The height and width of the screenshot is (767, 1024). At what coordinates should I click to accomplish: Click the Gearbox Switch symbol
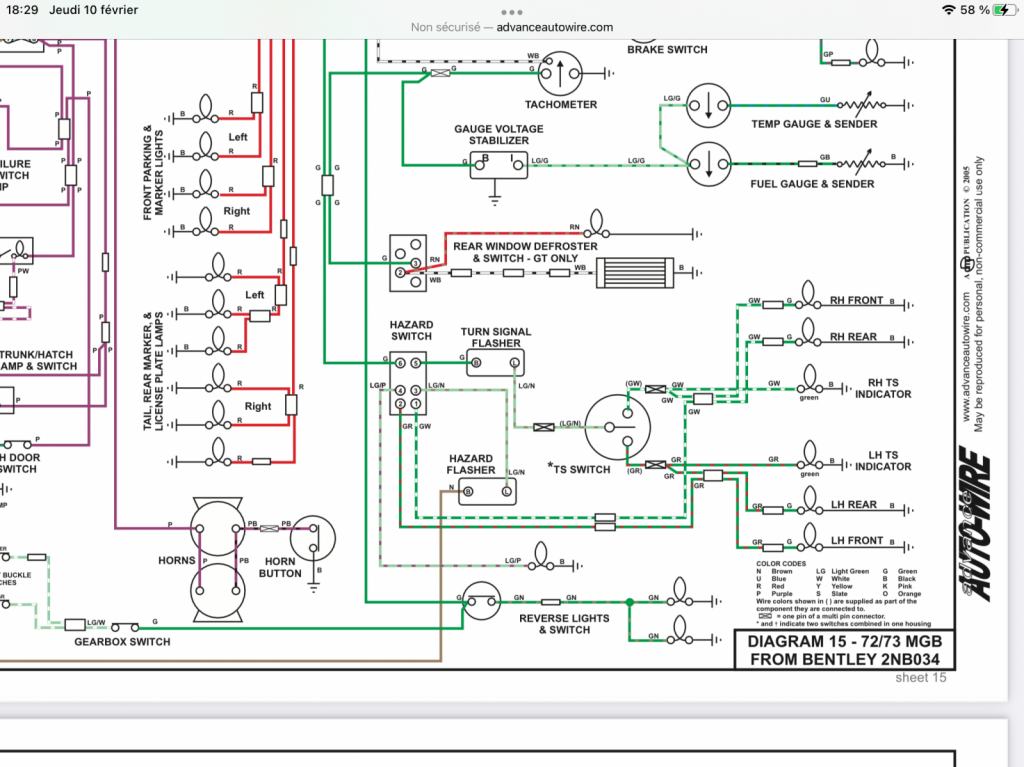point(125,627)
